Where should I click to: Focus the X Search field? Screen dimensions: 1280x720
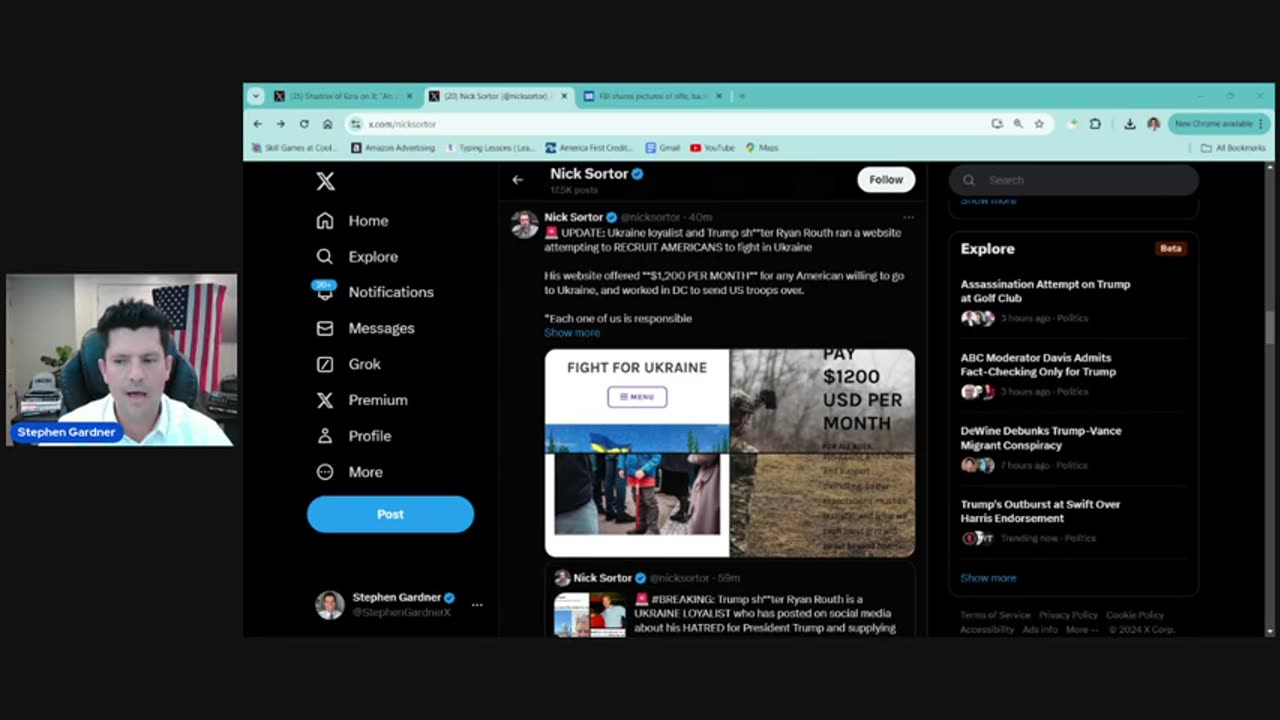coord(1073,180)
